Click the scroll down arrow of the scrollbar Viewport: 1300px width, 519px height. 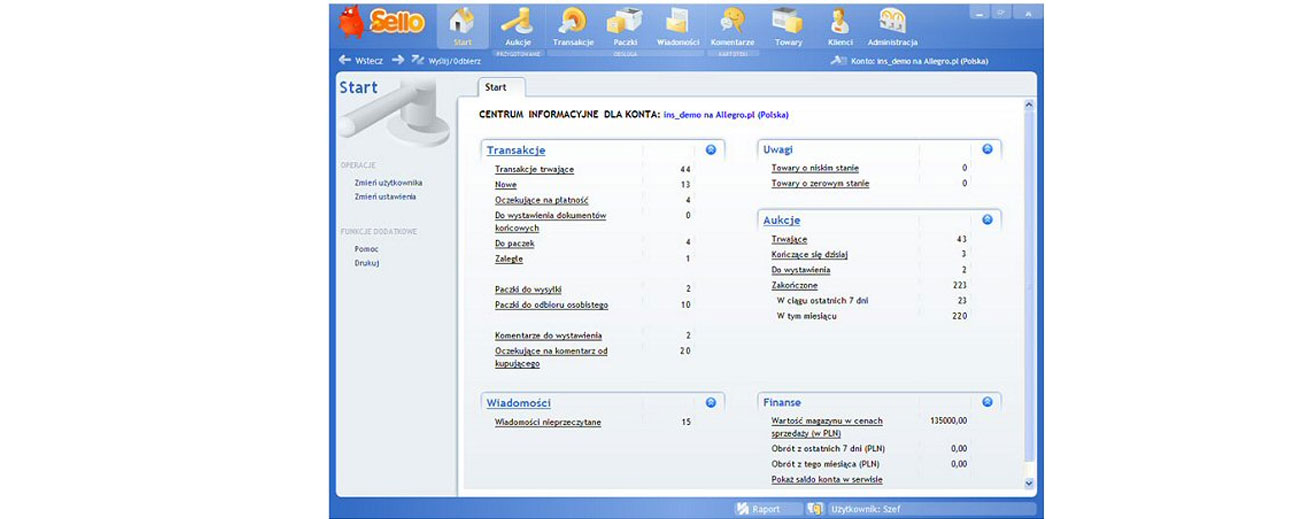click(1029, 482)
